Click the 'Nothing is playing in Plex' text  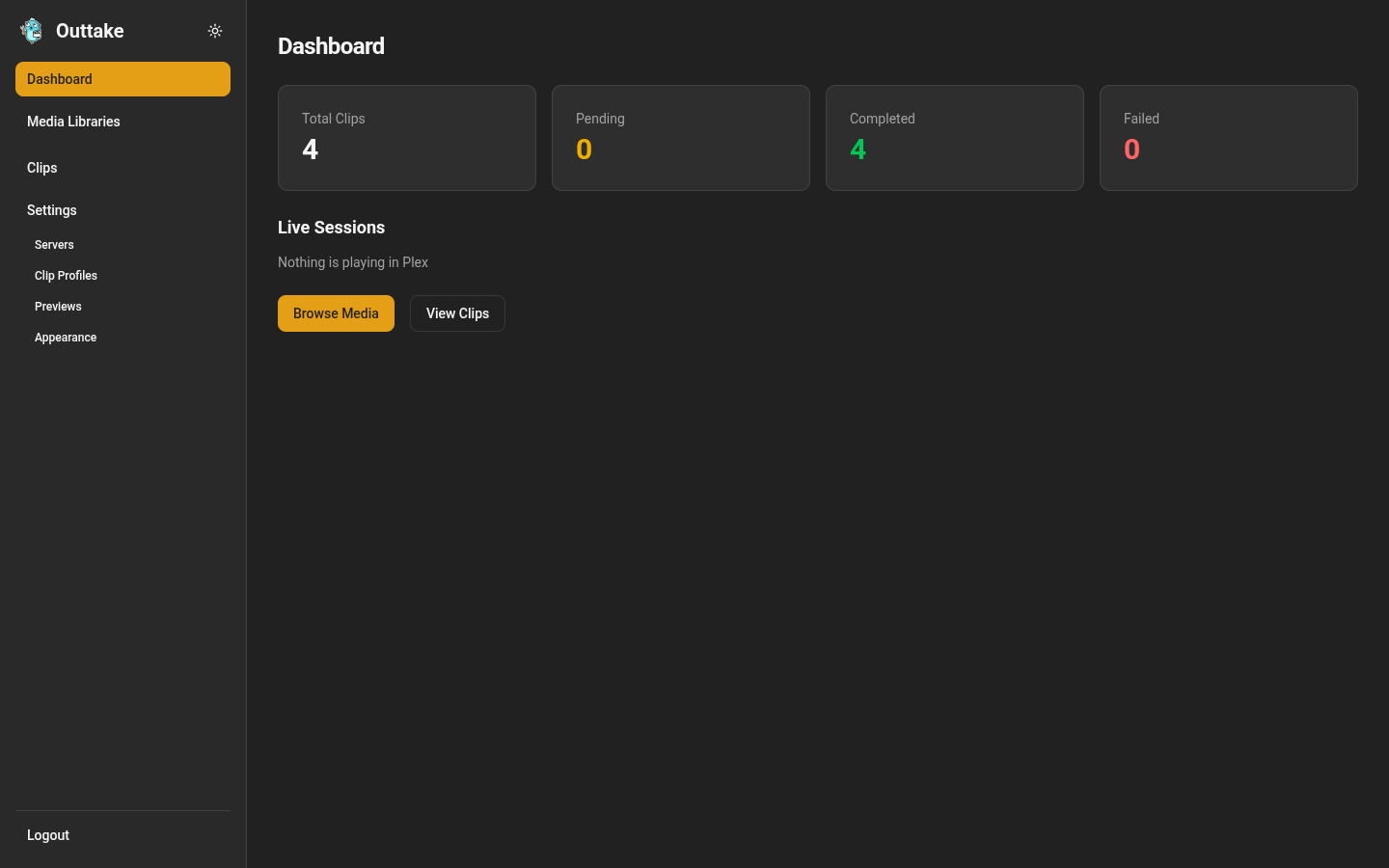353,262
